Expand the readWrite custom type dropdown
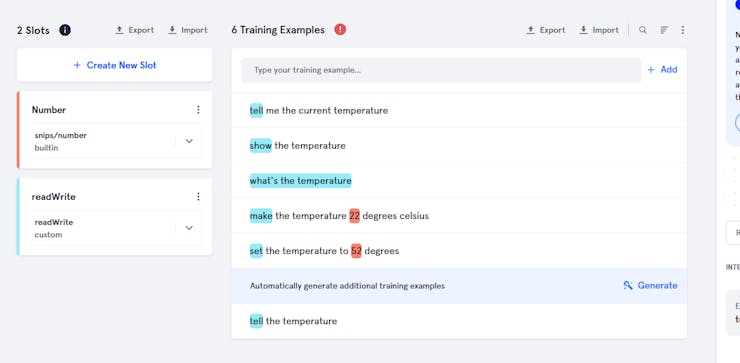This screenshot has height=363, width=740. (x=189, y=228)
